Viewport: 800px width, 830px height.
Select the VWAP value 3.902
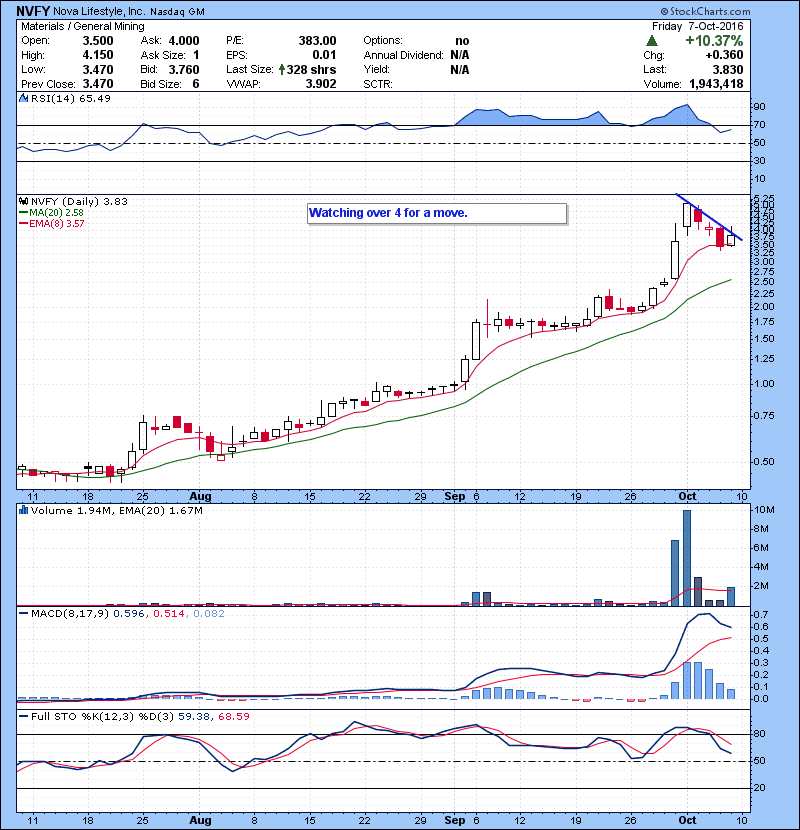click(x=321, y=84)
